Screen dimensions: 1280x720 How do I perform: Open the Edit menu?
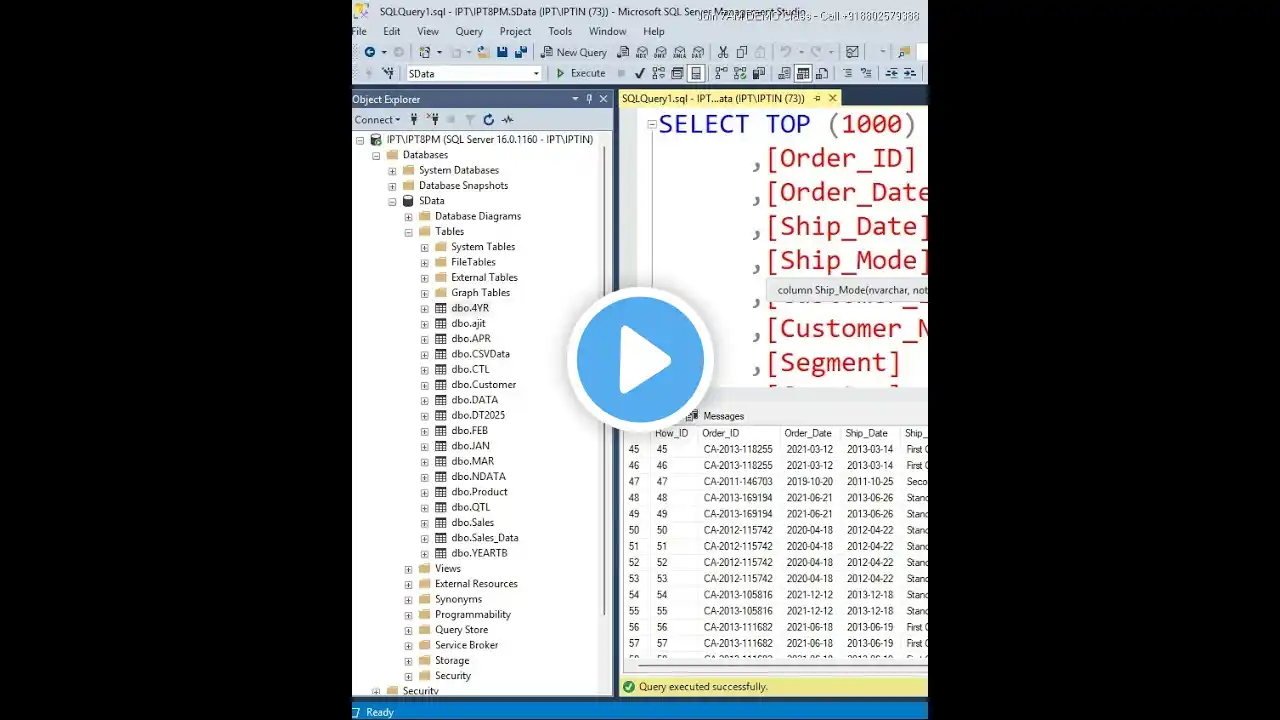[392, 31]
